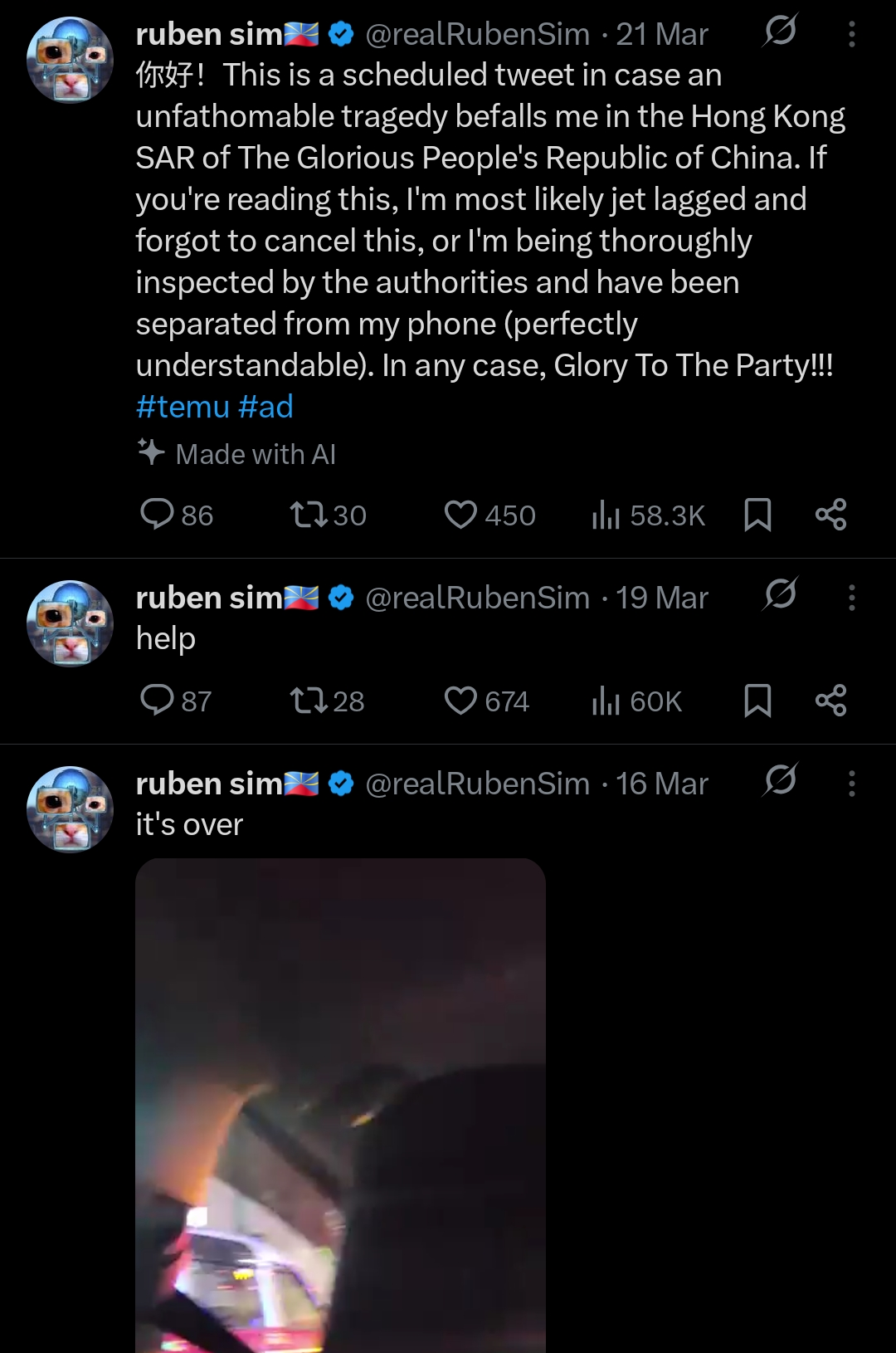
Task: Like the 21 Mar scheduled tweet
Action: tap(460, 515)
